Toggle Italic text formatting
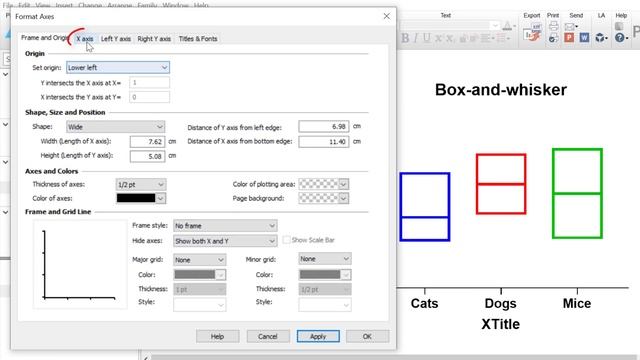This screenshot has height=360, width=640. click(416, 38)
